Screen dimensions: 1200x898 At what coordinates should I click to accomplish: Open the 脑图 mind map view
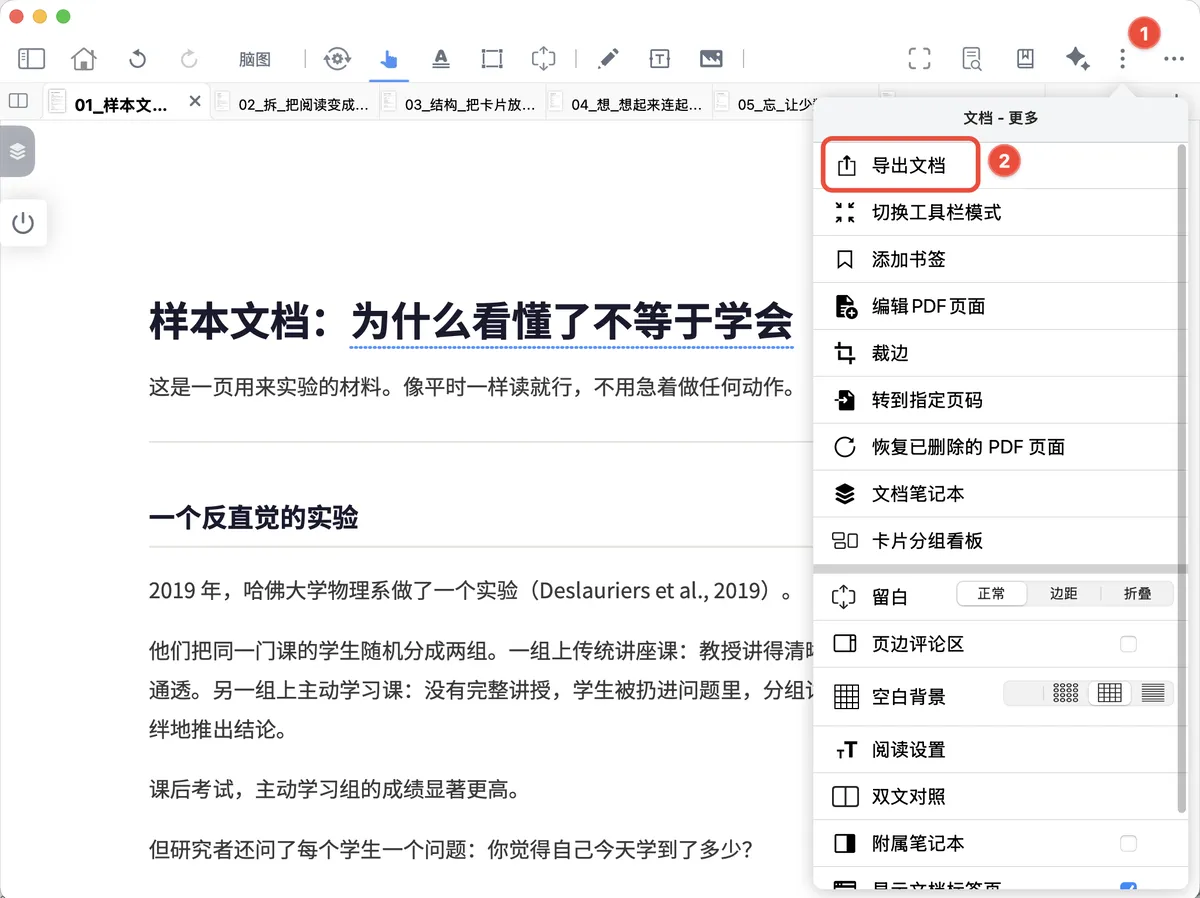[x=255, y=59]
